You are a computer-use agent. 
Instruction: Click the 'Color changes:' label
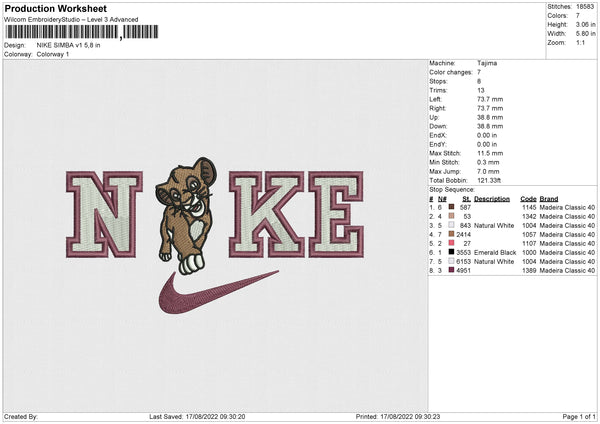click(451, 72)
